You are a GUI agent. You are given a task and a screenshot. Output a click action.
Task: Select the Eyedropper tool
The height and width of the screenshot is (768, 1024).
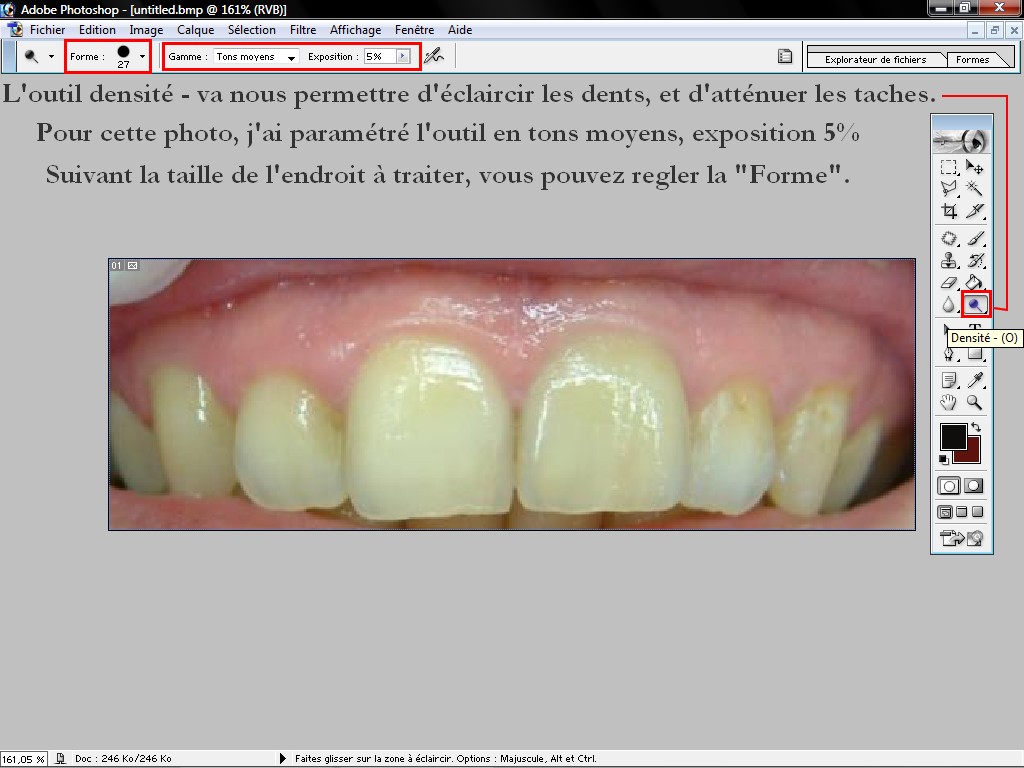[x=974, y=380]
